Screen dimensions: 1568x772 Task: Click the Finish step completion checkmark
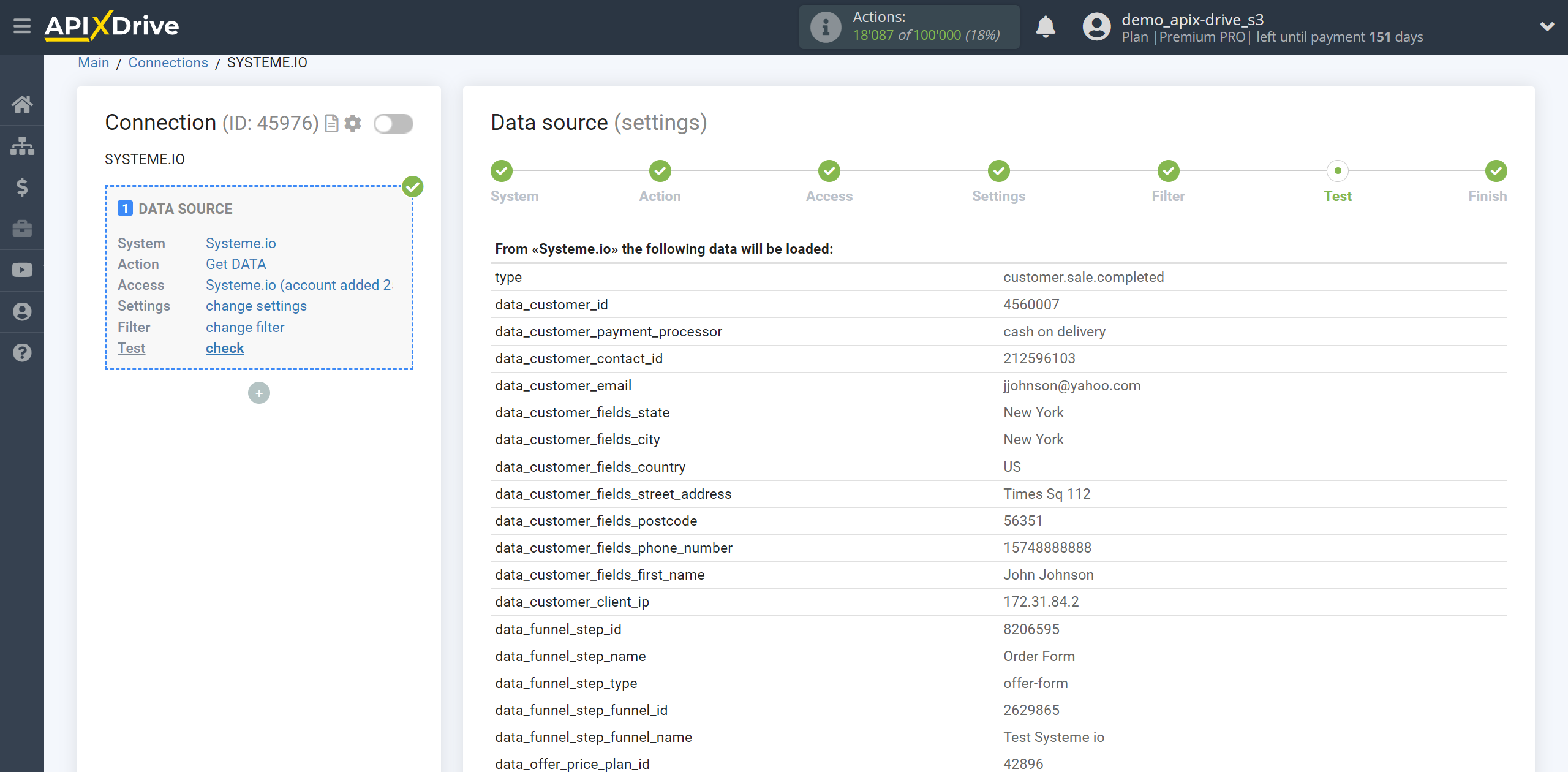tap(1496, 170)
